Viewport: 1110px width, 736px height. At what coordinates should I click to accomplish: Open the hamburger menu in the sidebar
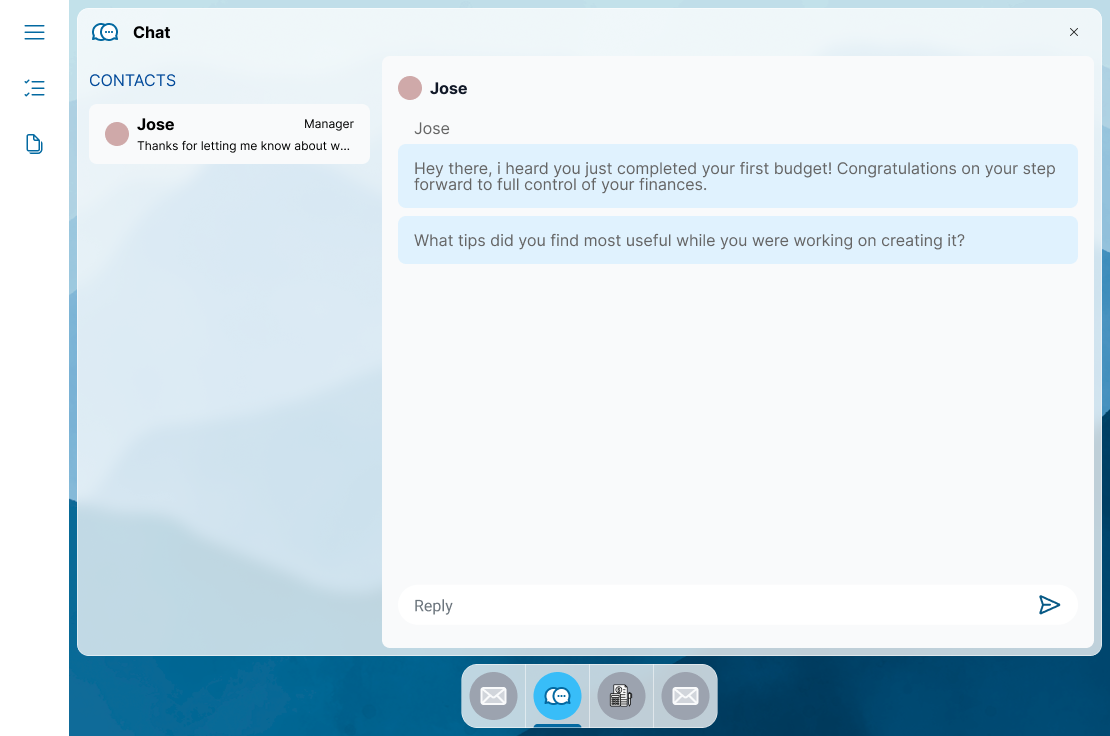pyautogui.click(x=34, y=33)
